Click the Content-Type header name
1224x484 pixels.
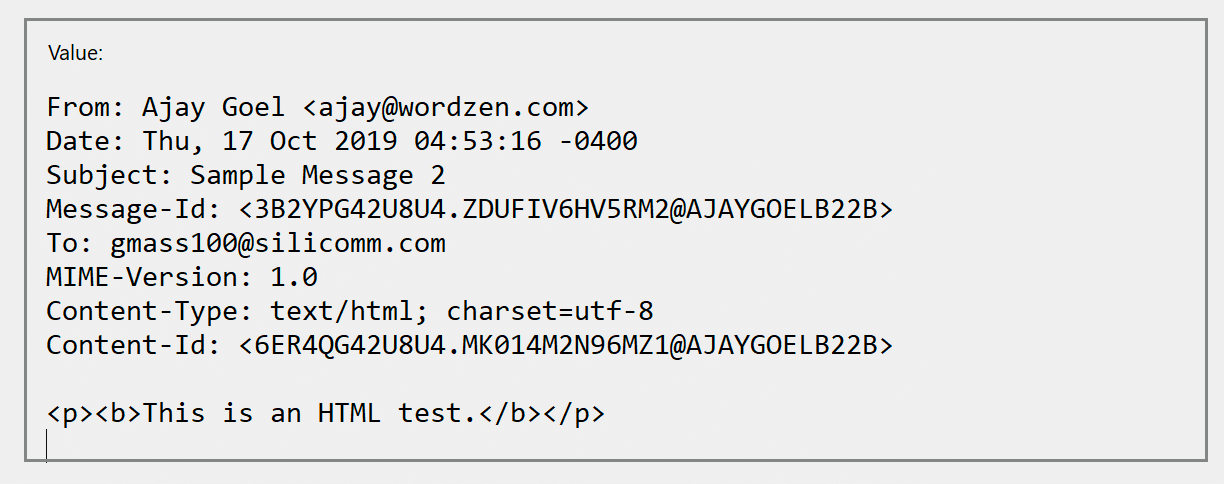pyautogui.click(x=150, y=311)
